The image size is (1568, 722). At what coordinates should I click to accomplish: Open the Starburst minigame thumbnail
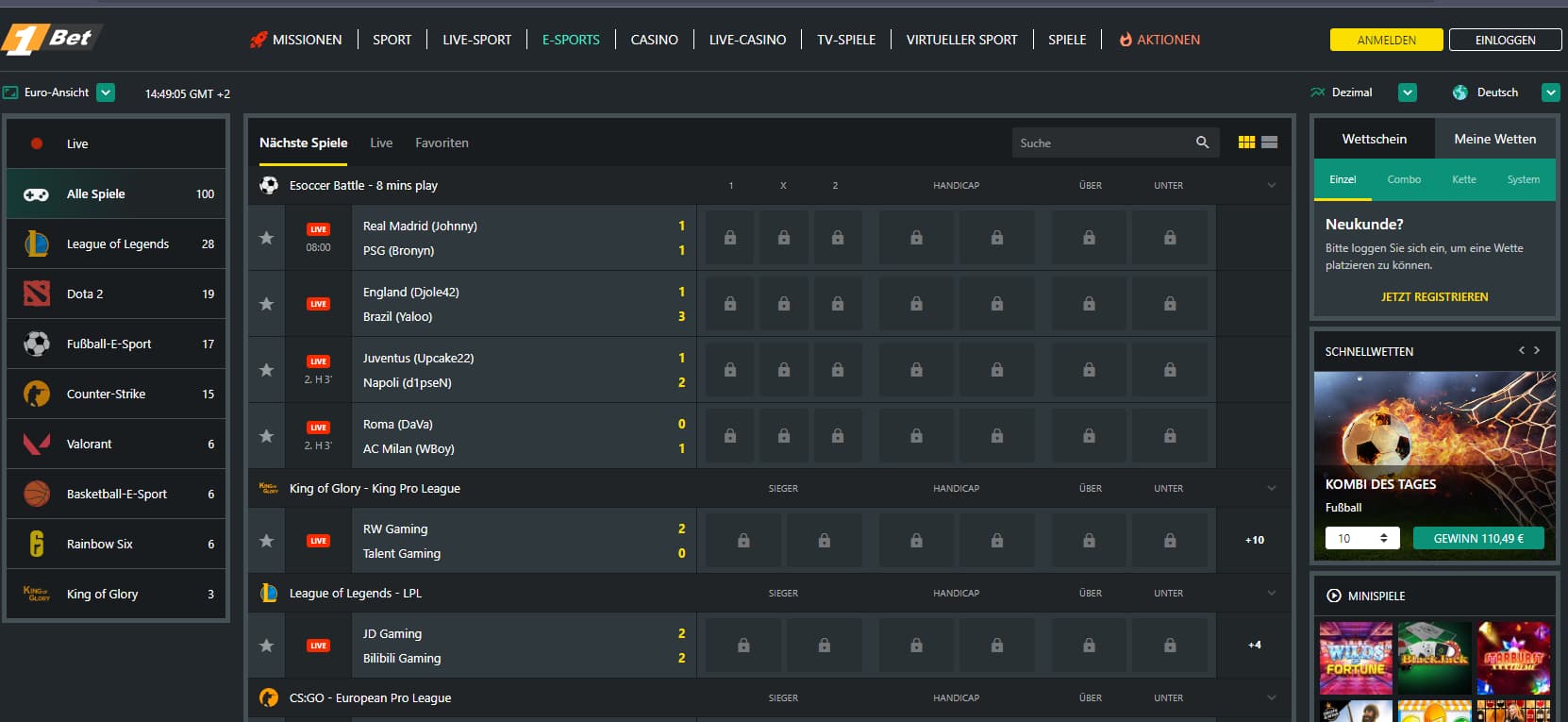coord(1513,658)
